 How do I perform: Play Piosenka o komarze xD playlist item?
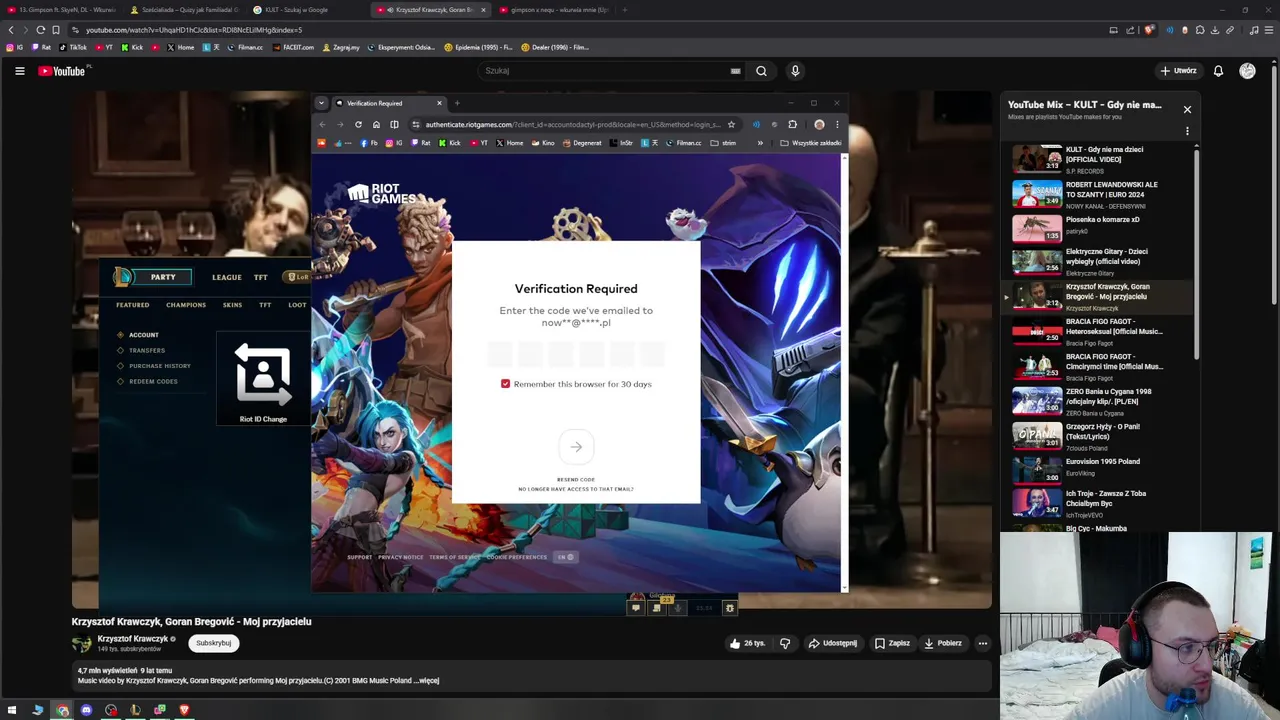[x=1099, y=229]
